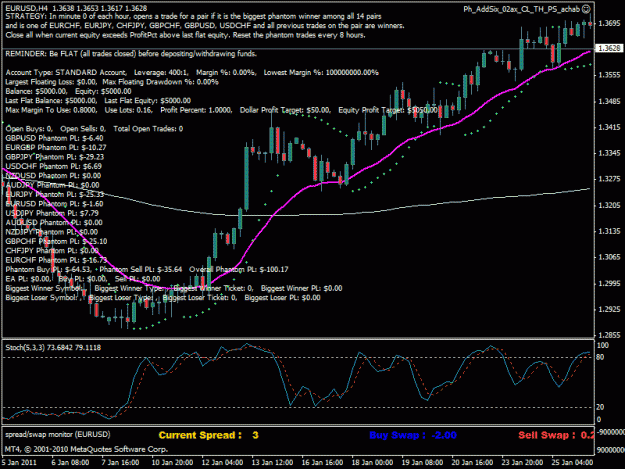
Task: Click the Ph_AddSix_02ax_CL_TH_PS_achab expert name
Action: click(521, 9)
